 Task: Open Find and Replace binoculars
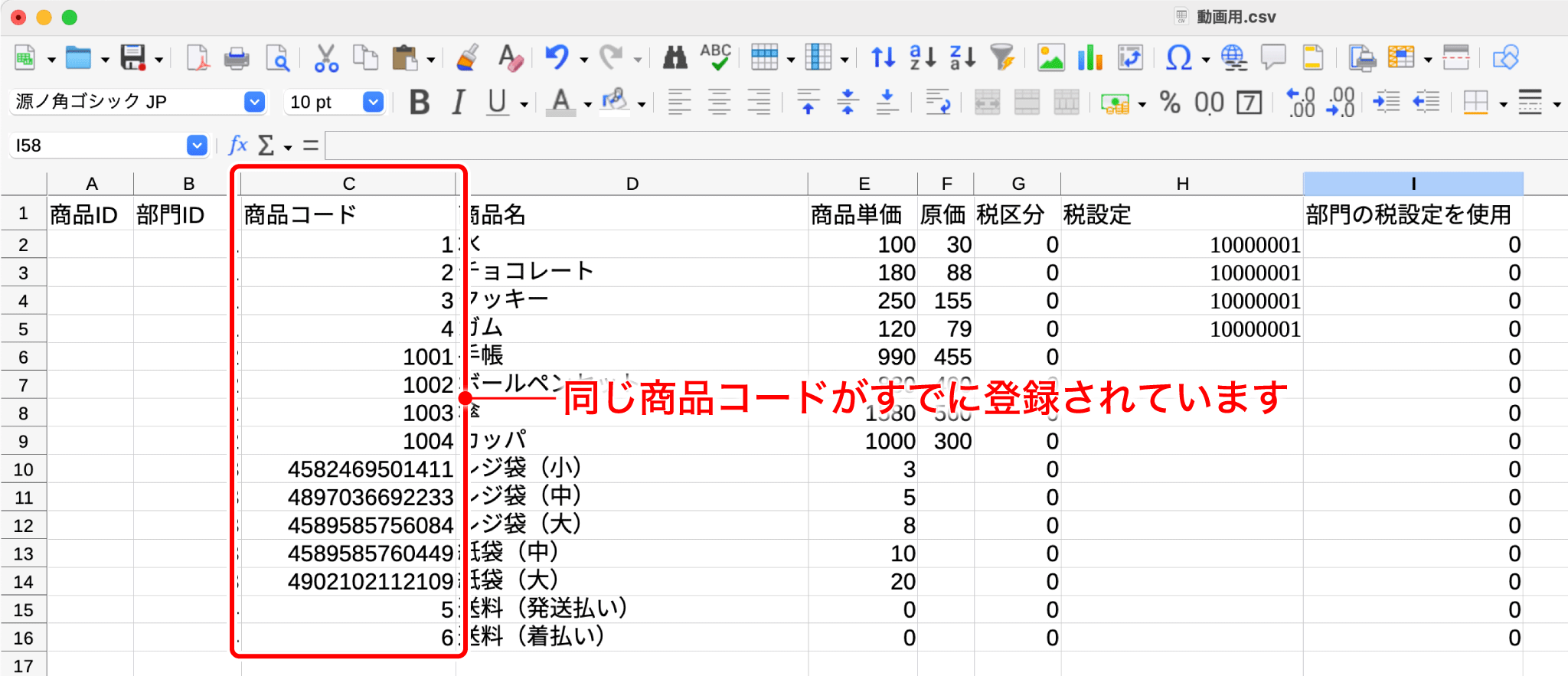pyautogui.click(x=675, y=57)
